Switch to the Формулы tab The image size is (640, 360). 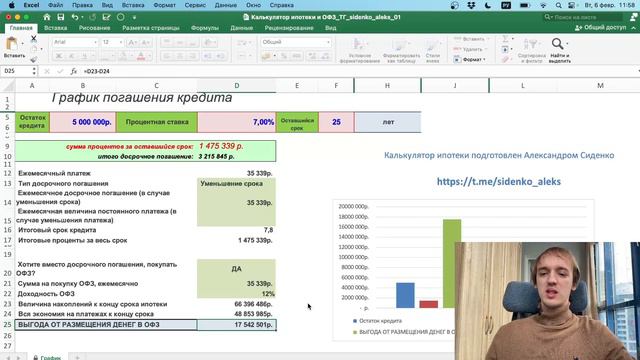(204, 28)
